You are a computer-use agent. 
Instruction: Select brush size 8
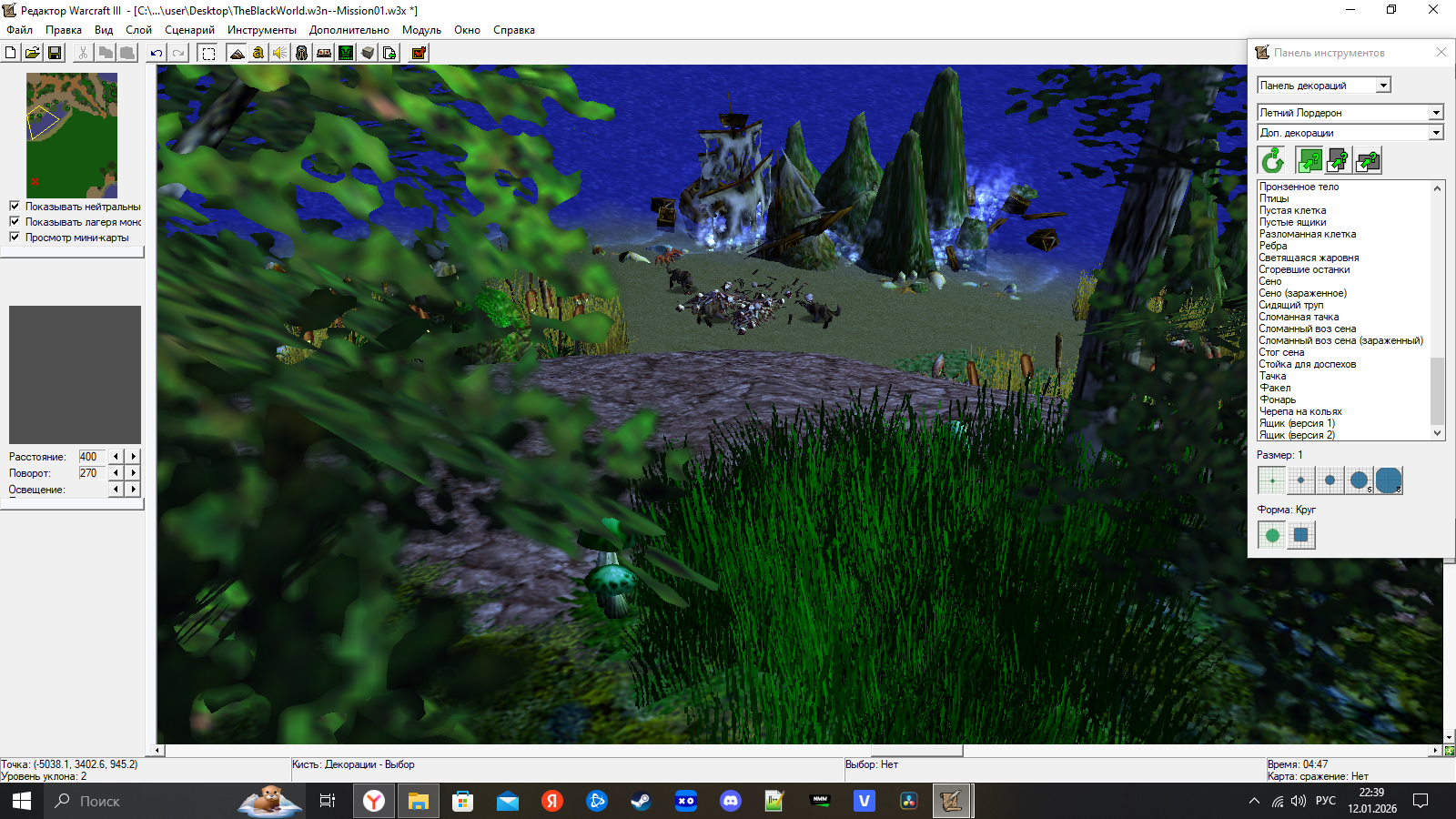click(x=1389, y=480)
